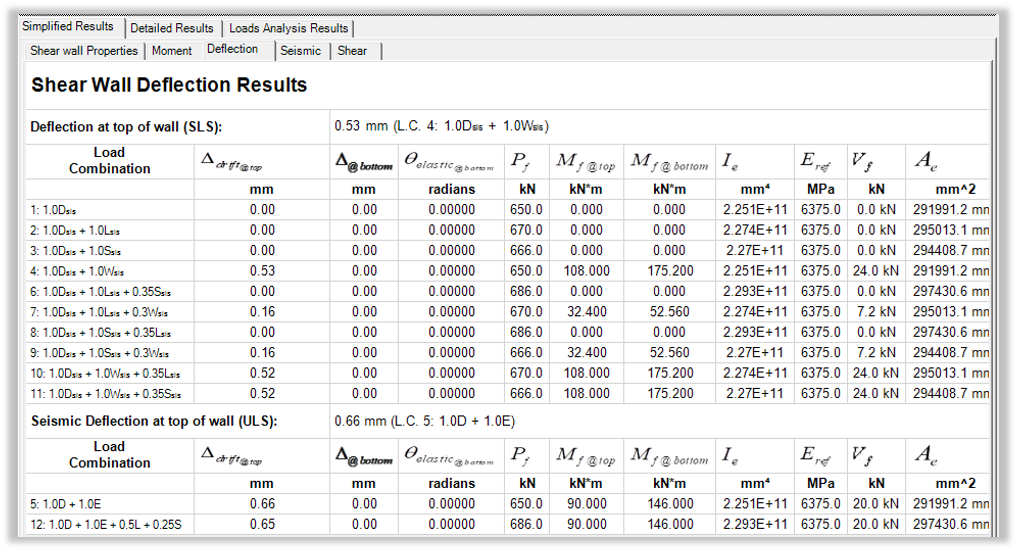Click the 175.200 moment value in row 11

click(669, 393)
